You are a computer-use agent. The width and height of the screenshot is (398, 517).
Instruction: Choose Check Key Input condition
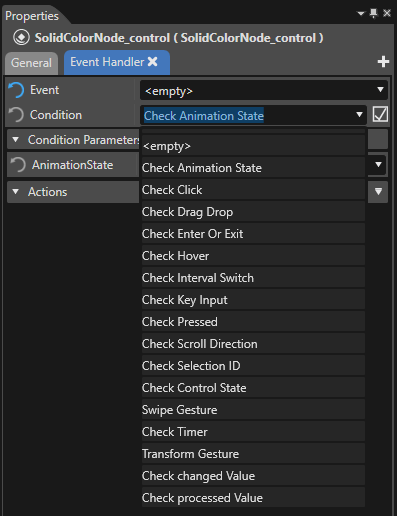253,300
